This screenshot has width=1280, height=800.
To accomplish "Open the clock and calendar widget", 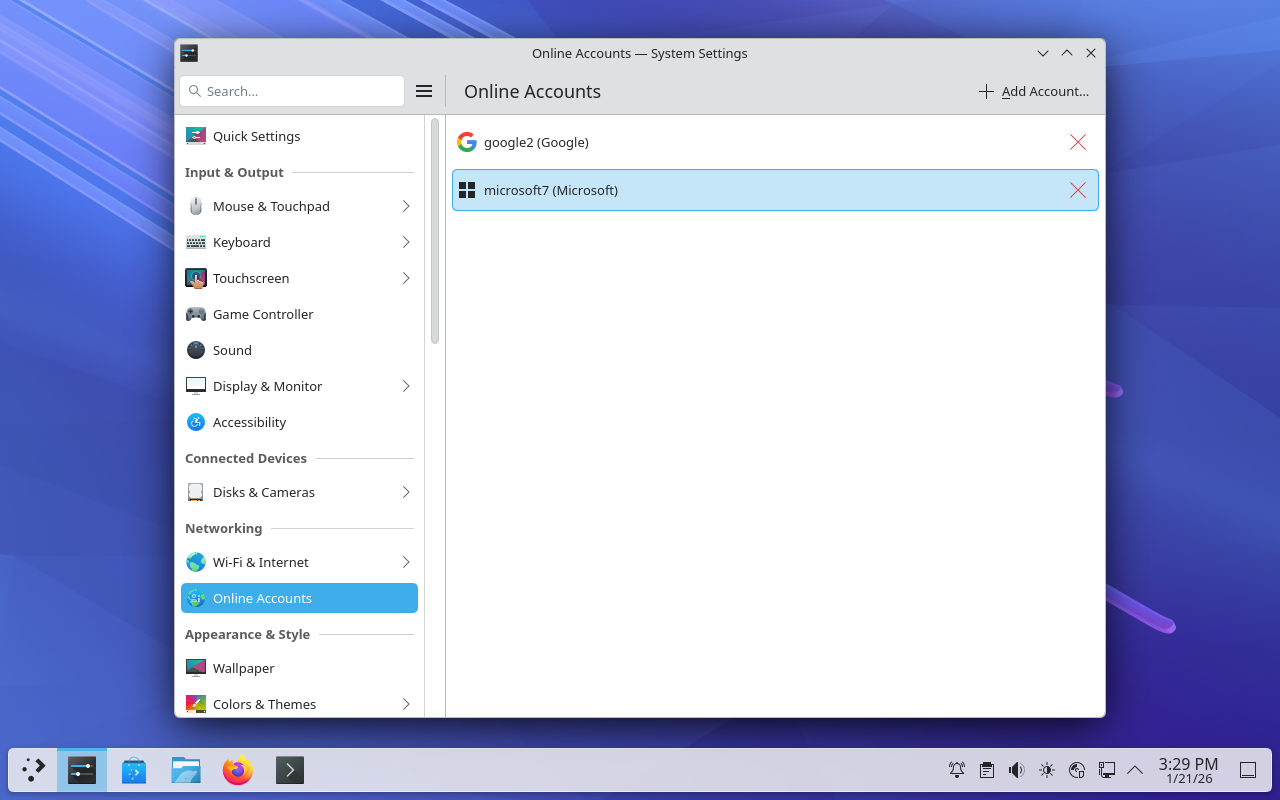I will tap(1188, 770).
